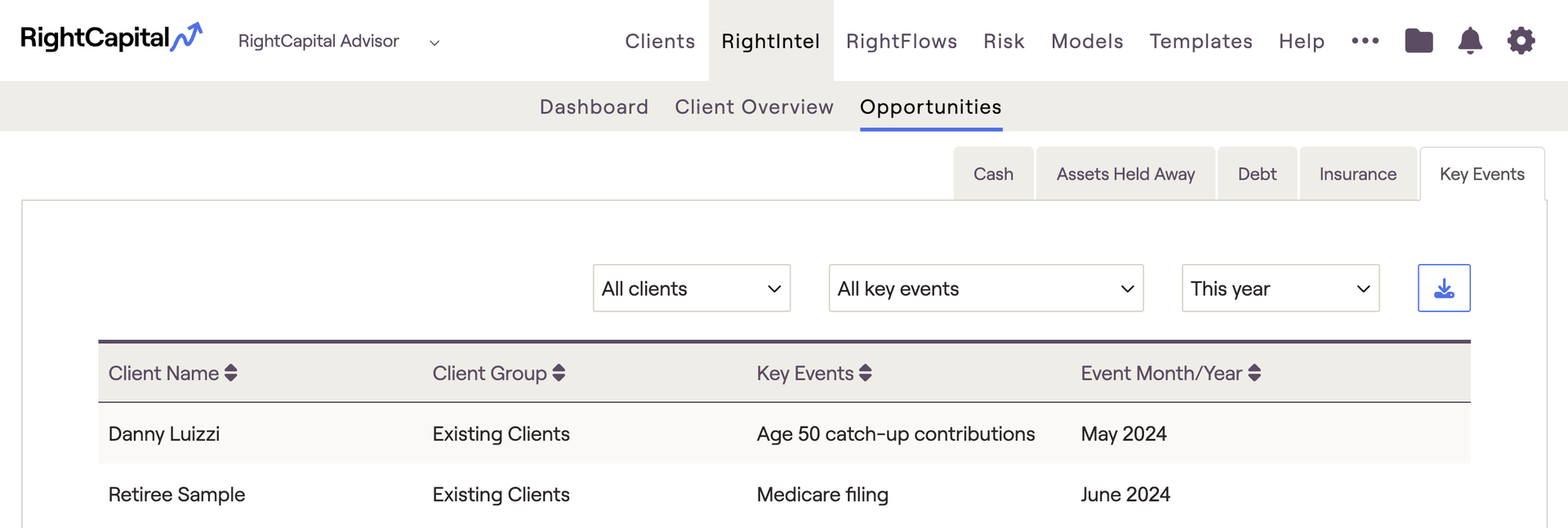Click the download export icon button
The image size is (1568, 528).
[x=1444, y=288]
